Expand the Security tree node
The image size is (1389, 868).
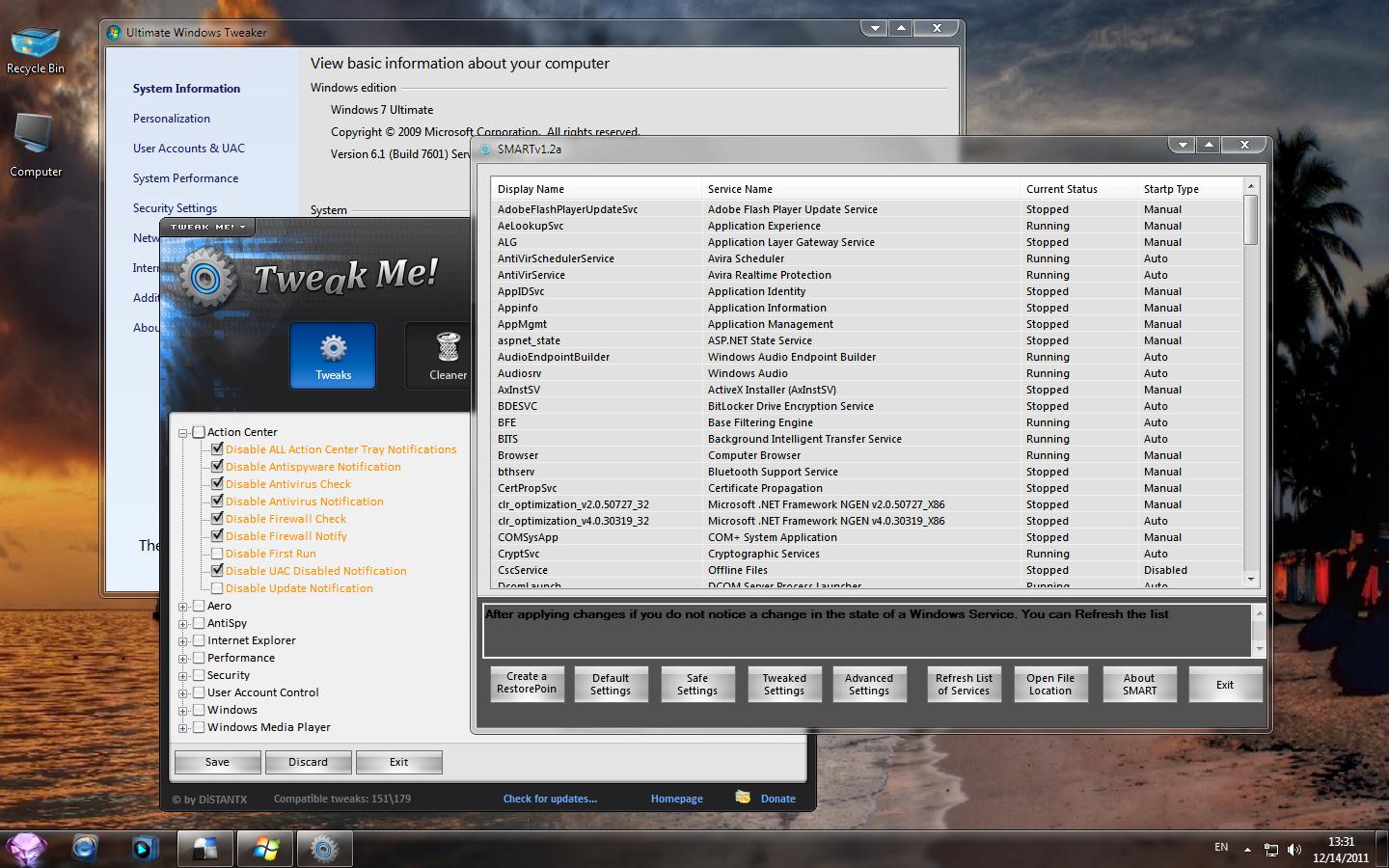(x=183, y=676)
